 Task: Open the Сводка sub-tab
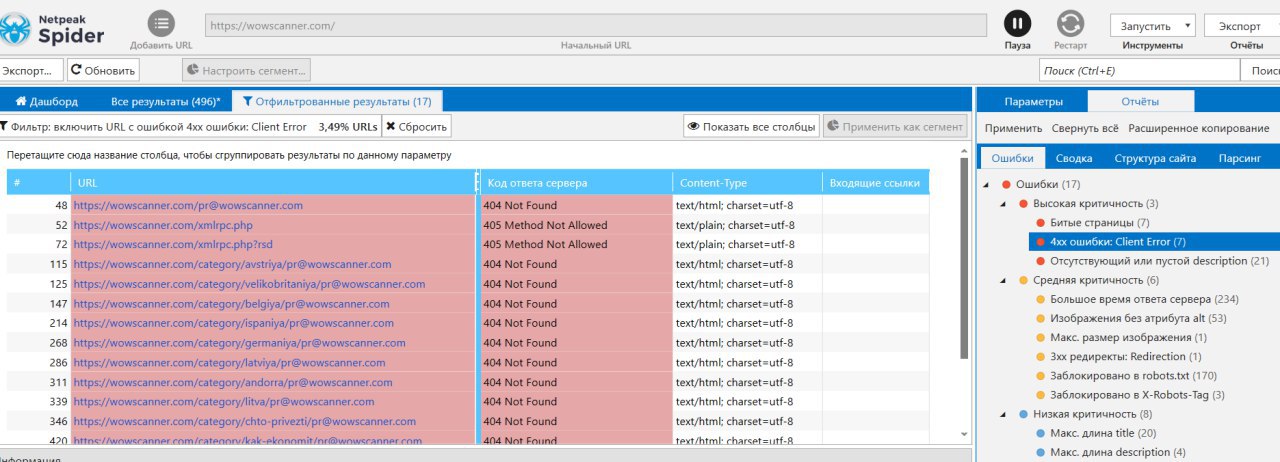1073,158
